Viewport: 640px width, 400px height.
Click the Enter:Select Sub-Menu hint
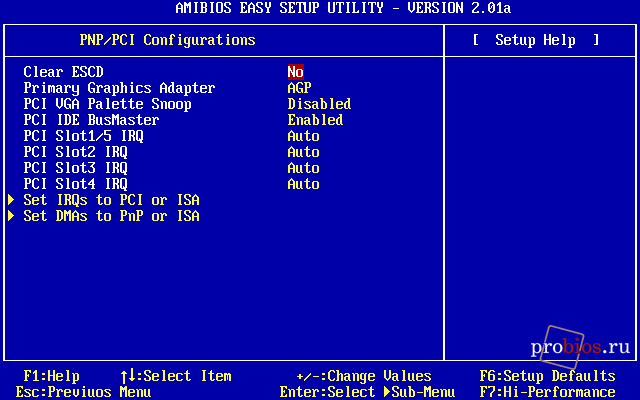pos(367,392)
